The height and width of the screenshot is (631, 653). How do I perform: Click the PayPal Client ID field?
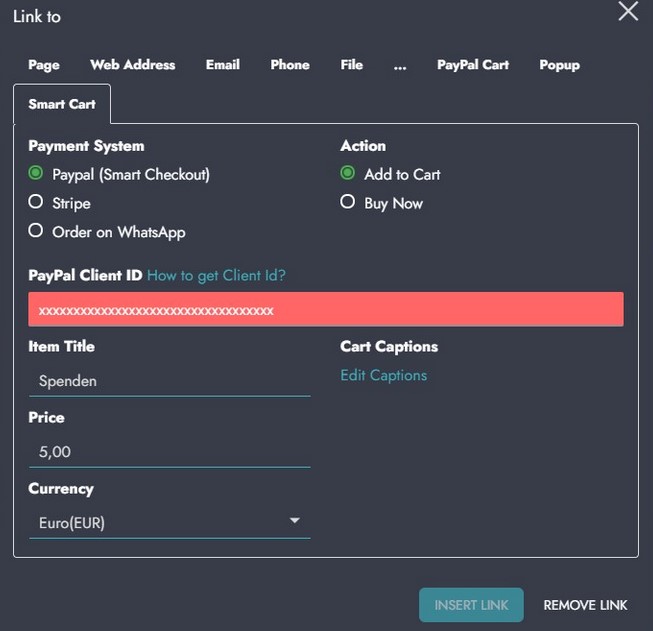tap(326, 310)
